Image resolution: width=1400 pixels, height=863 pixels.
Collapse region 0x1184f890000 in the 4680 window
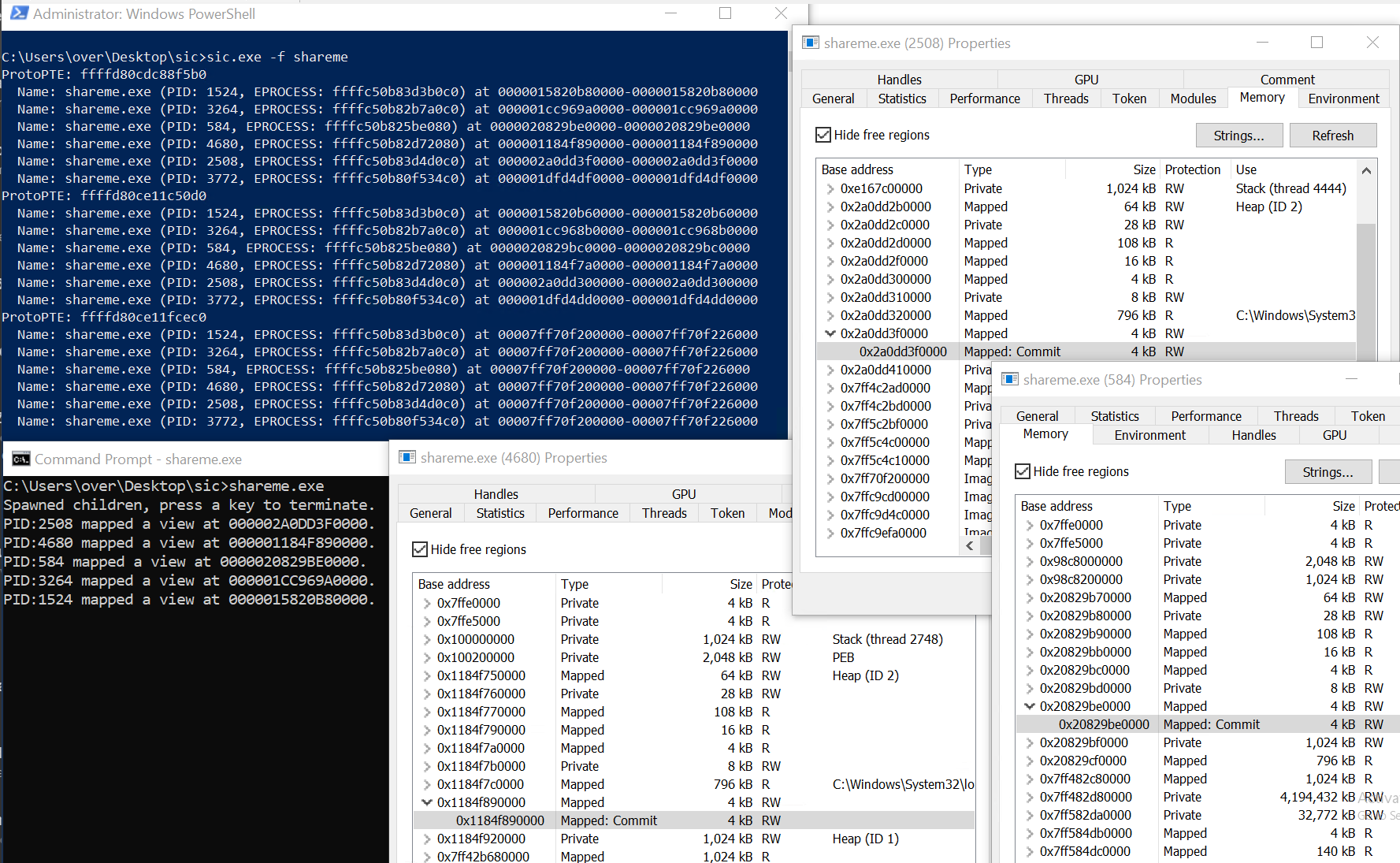coord(426,802)
